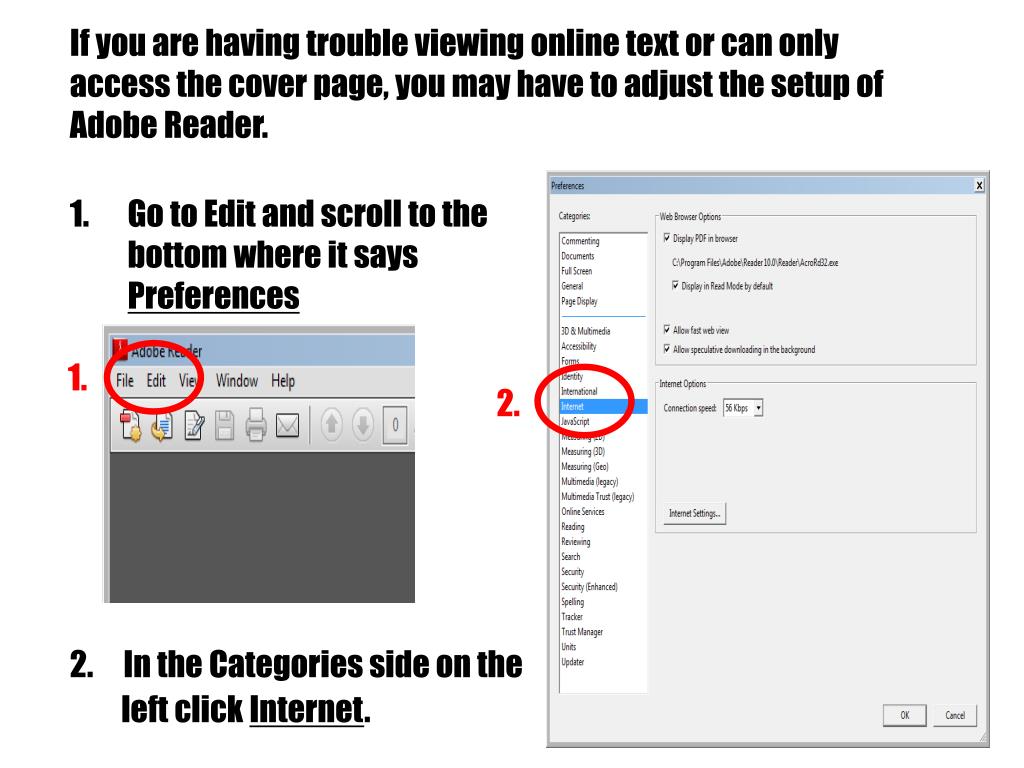
Task: Open the Connection speed dropdown
Action: tap(743, 408)
